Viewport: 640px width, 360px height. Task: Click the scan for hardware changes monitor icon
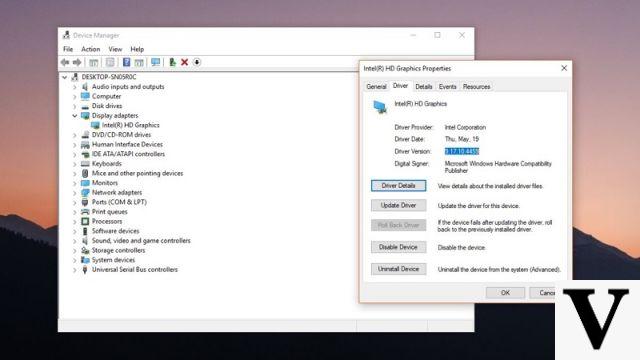click(x=156, y=62)
